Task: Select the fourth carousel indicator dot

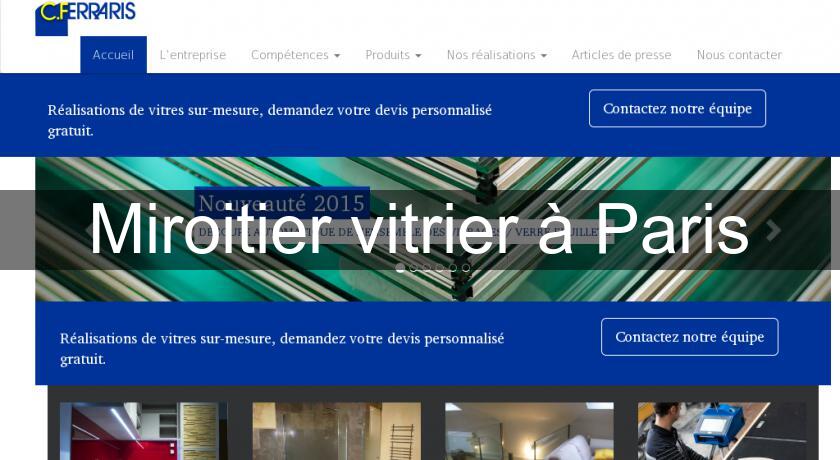Action: (440, 268)
